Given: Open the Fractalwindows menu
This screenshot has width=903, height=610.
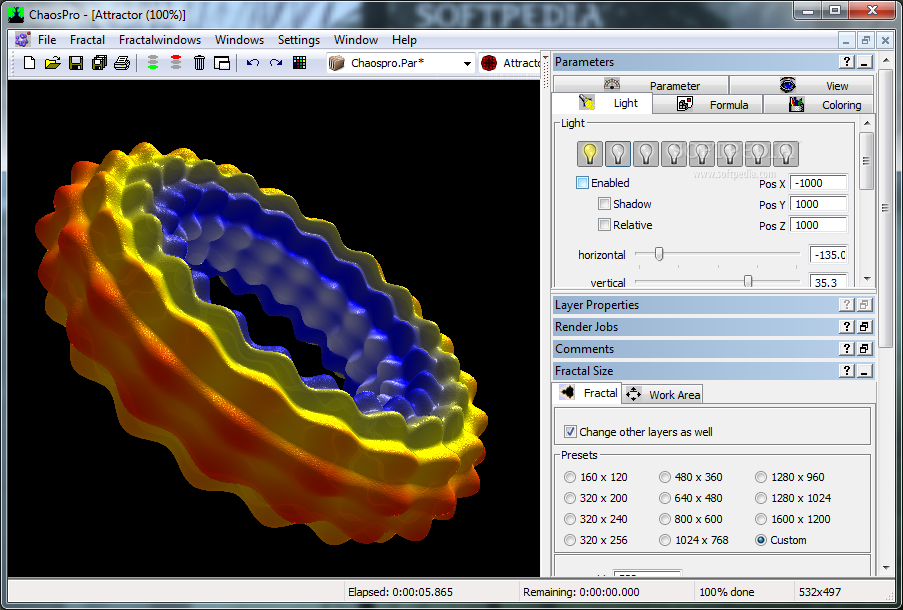Looking at the screenshot, I should point(160,40).
